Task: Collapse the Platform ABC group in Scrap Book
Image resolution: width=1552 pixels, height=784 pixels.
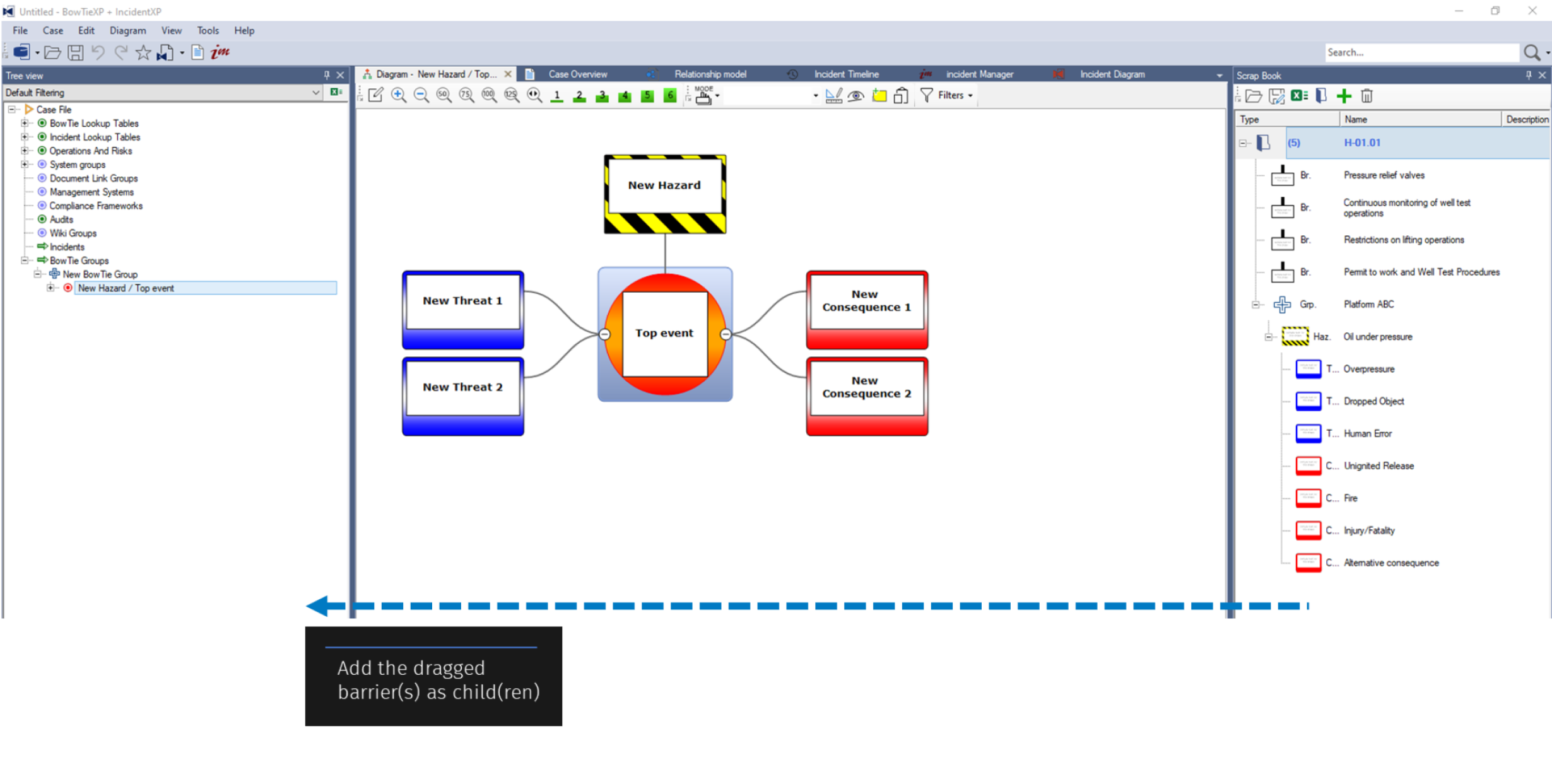Action: click(1255, 305)
